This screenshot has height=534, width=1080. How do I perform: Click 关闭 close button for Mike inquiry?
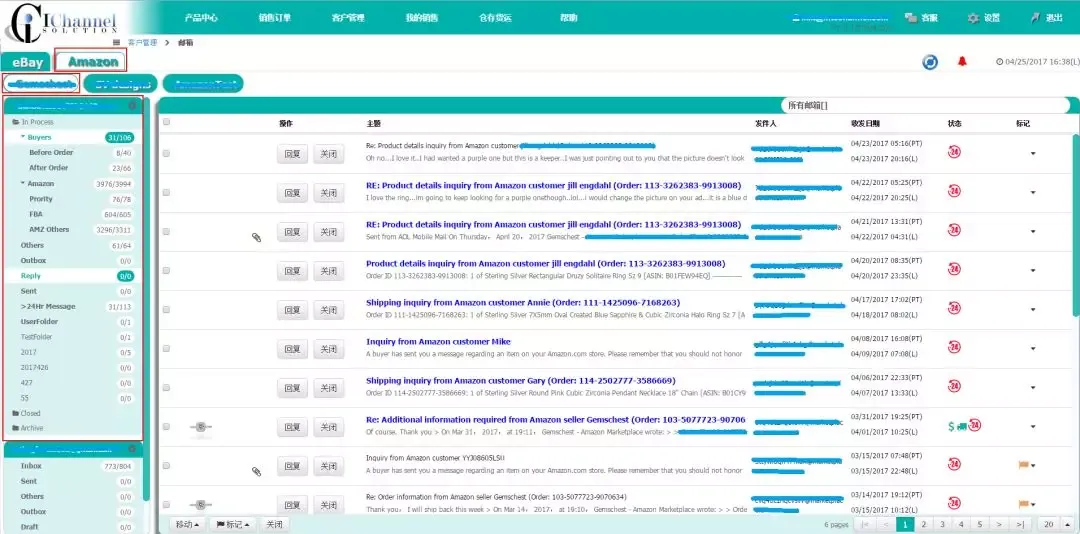(329, 349)
